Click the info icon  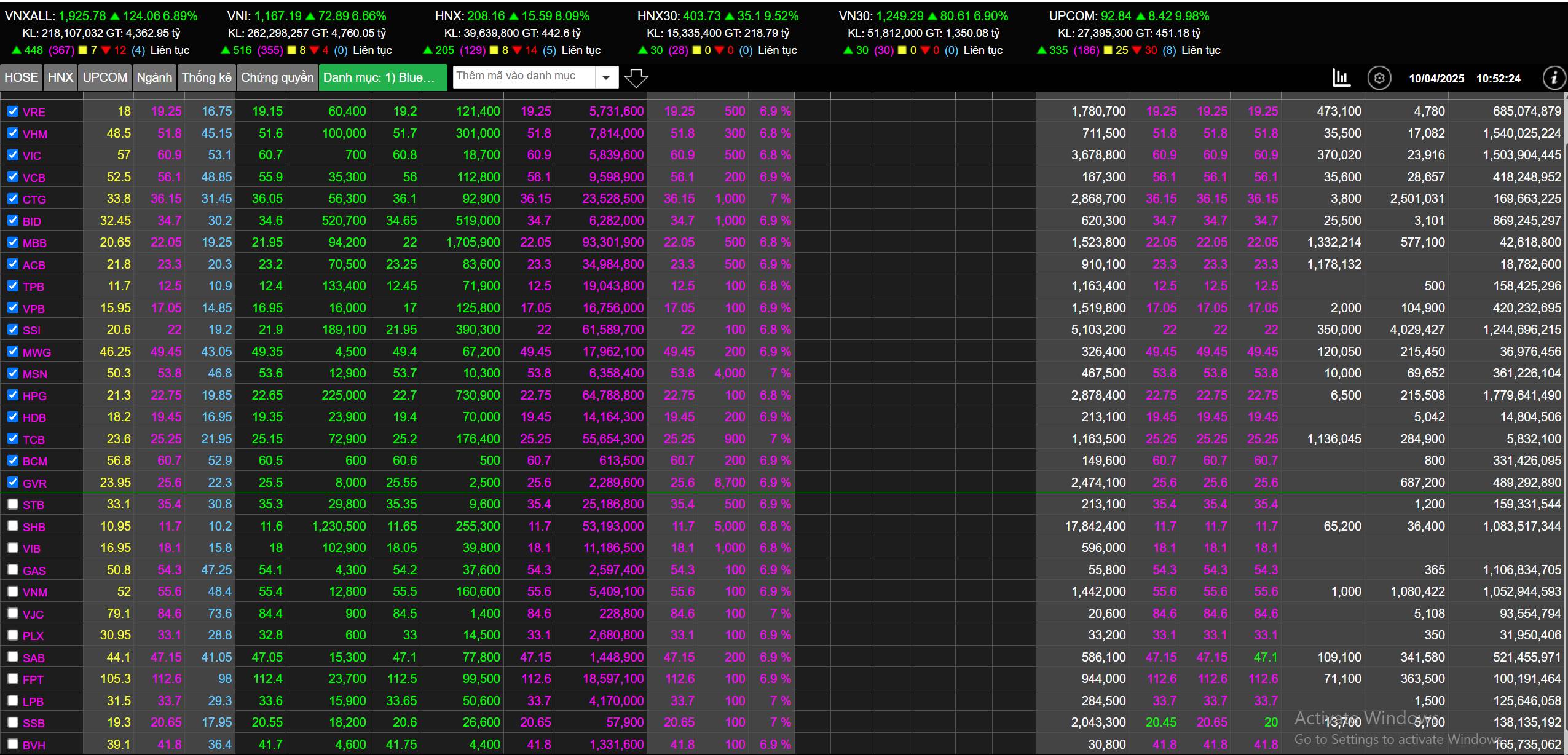click(1554, 78)
